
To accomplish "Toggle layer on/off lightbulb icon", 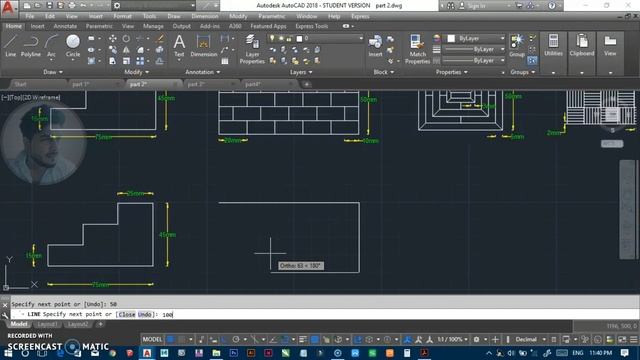I will click(x=272, y=38).
